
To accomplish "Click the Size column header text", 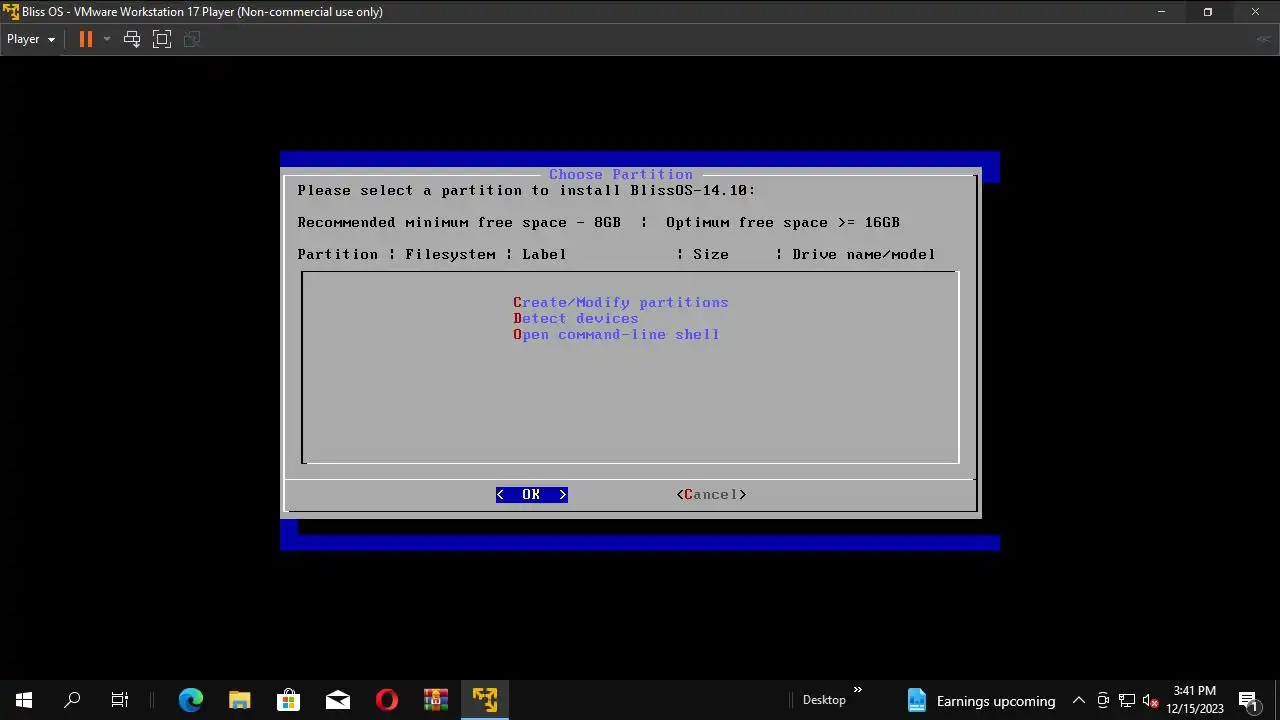I will (711, 254).
